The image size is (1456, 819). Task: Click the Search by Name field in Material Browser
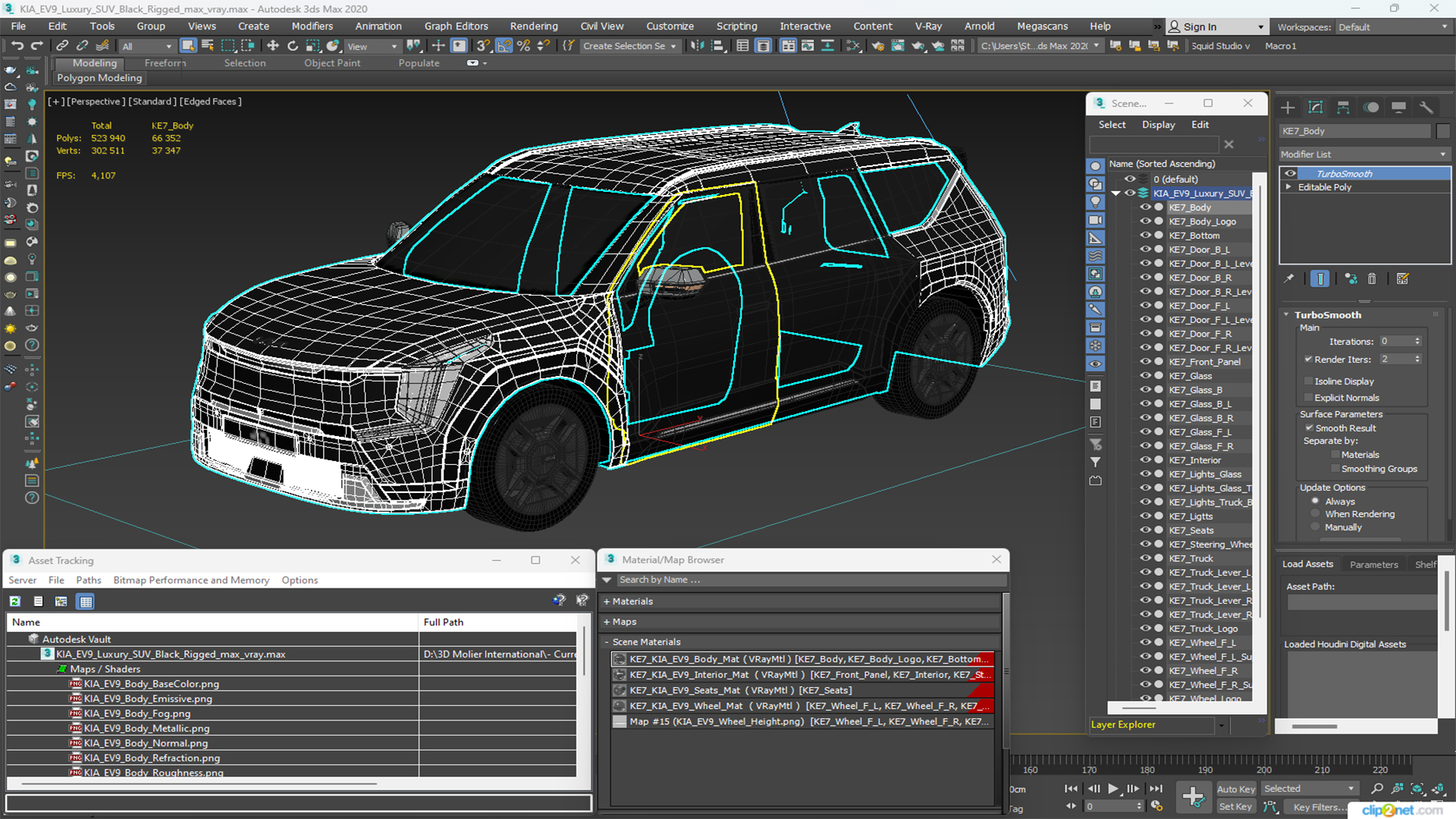coord(811,579)
